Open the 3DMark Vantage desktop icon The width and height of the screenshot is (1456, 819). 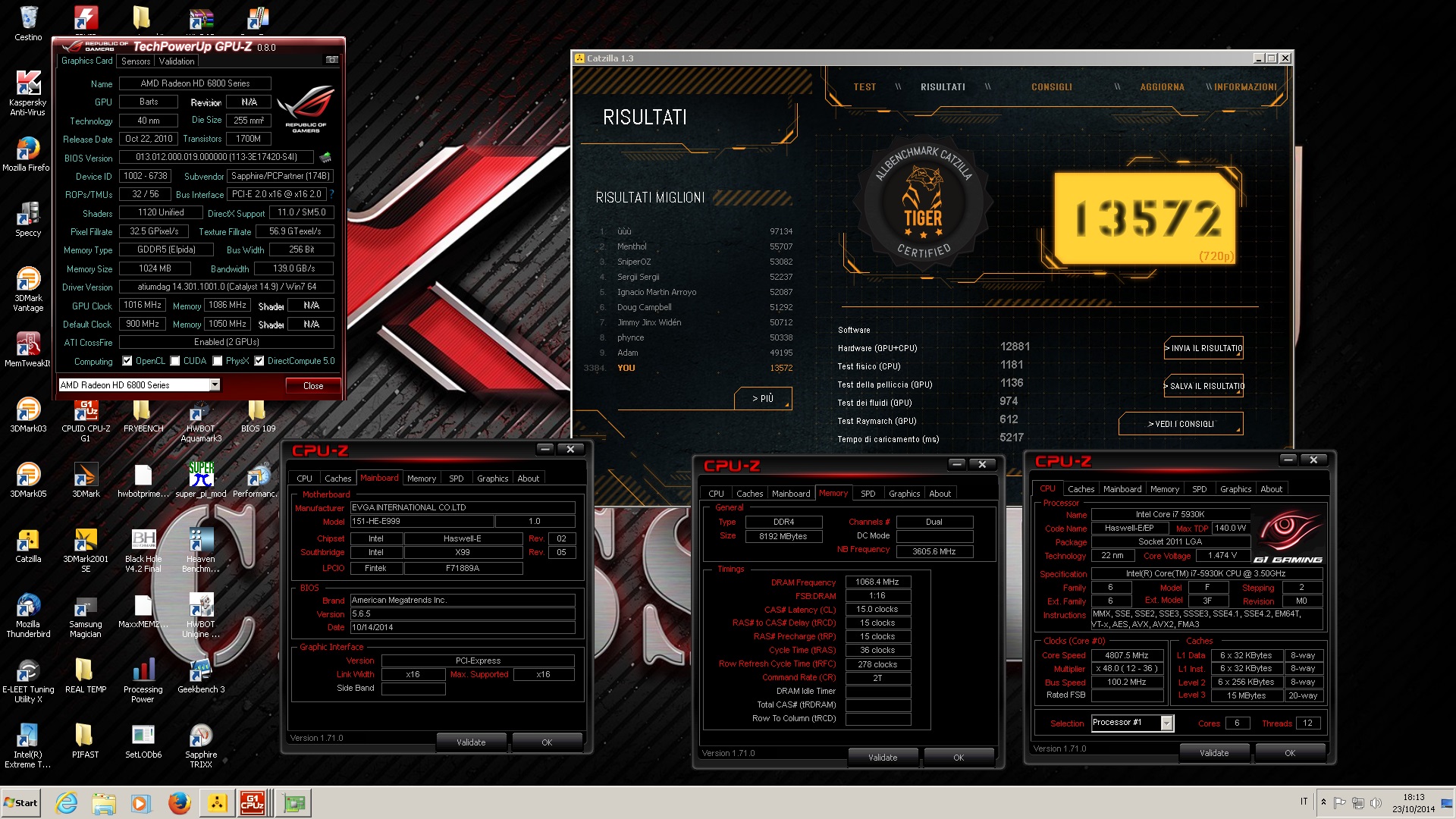pos(28,289)
